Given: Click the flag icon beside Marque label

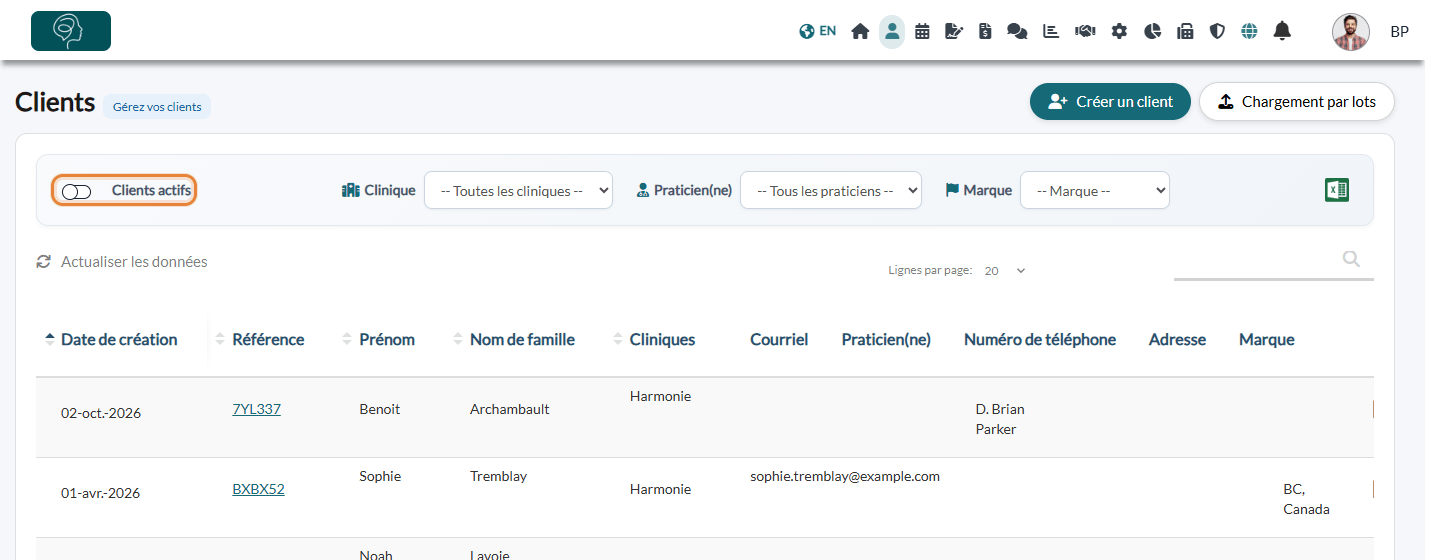Looking at the screenshot, I should (952, 190).
